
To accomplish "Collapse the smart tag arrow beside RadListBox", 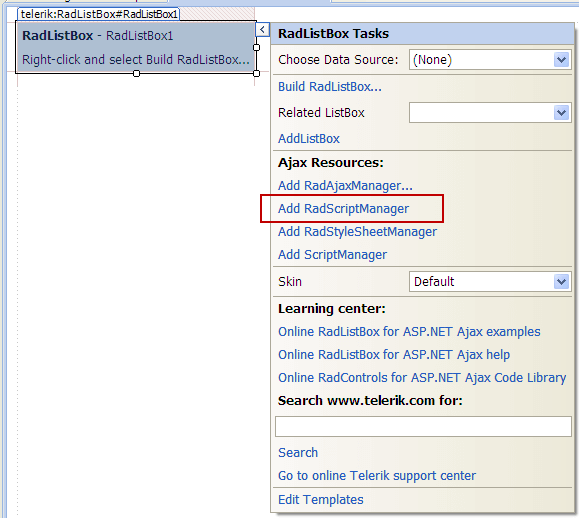I will (262, 29).
